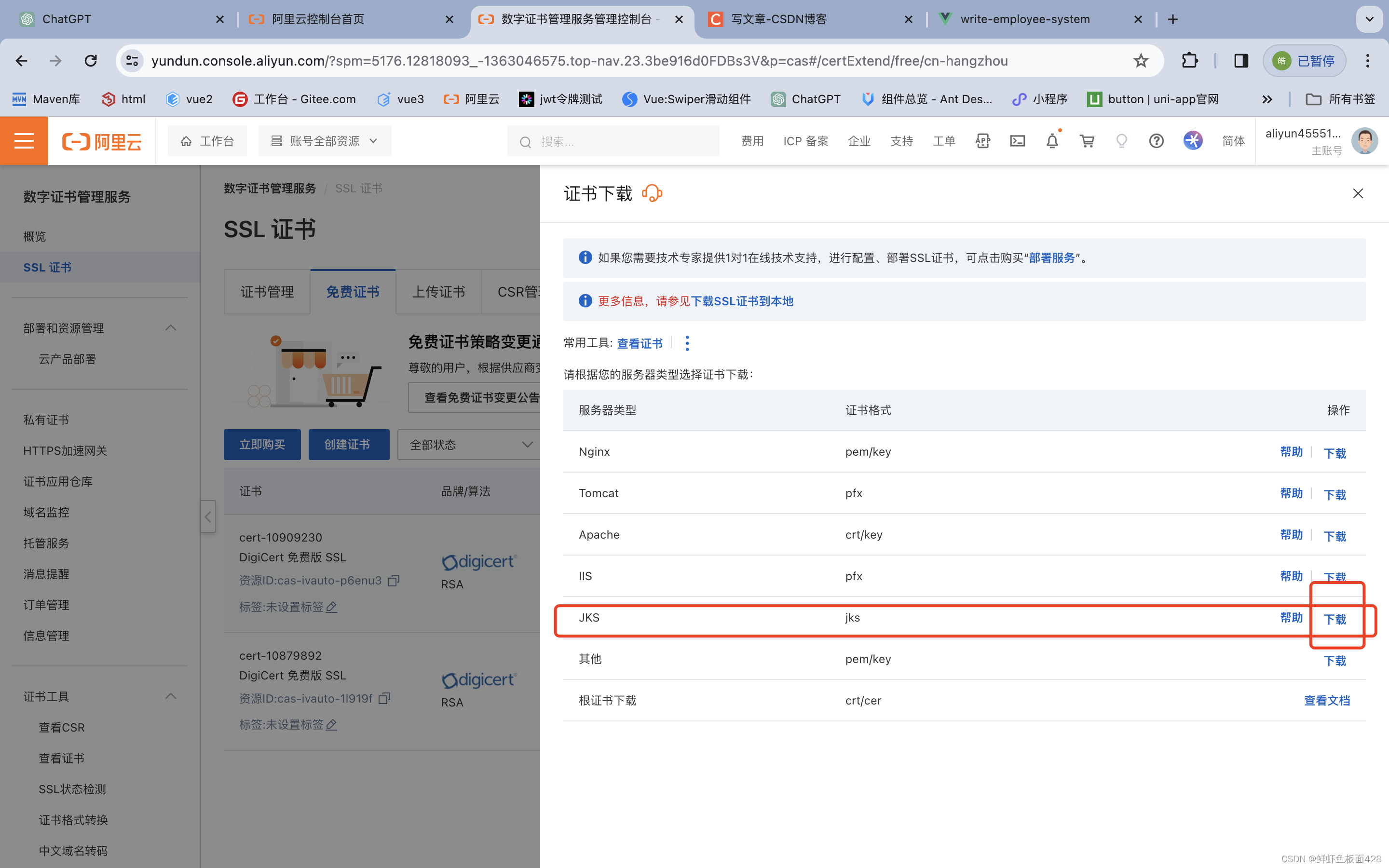1389x868 pixels.
Task: Click the lightbulb suggestions icon
Action: click(1121, 141)
